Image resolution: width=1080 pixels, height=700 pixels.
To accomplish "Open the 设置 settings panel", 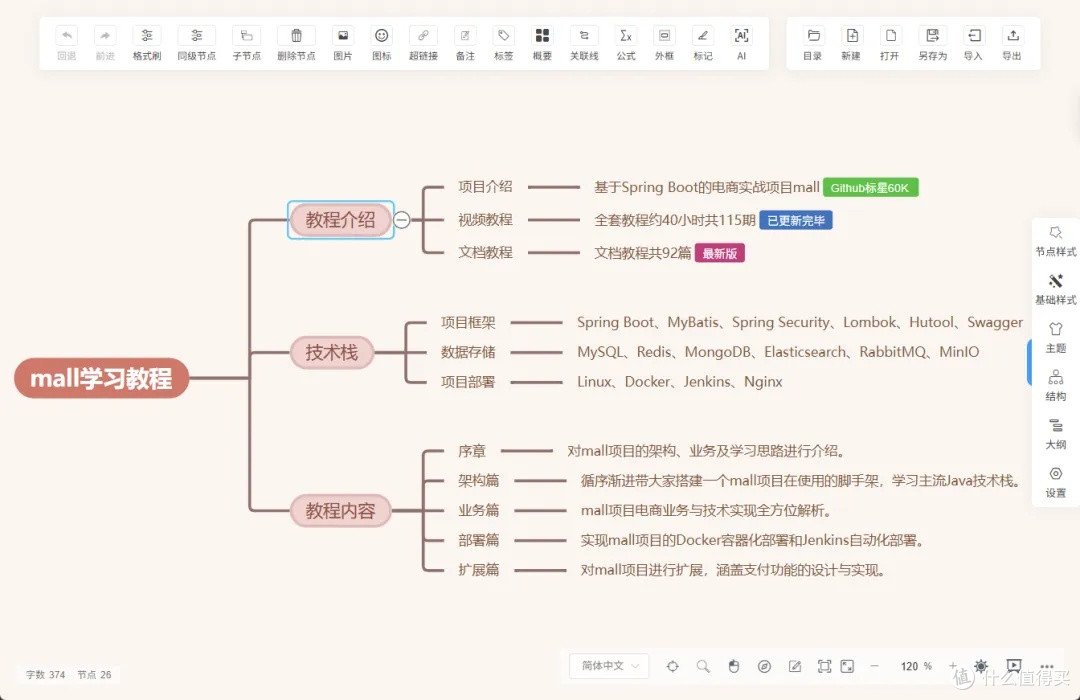I will [x=1055, y=482].
